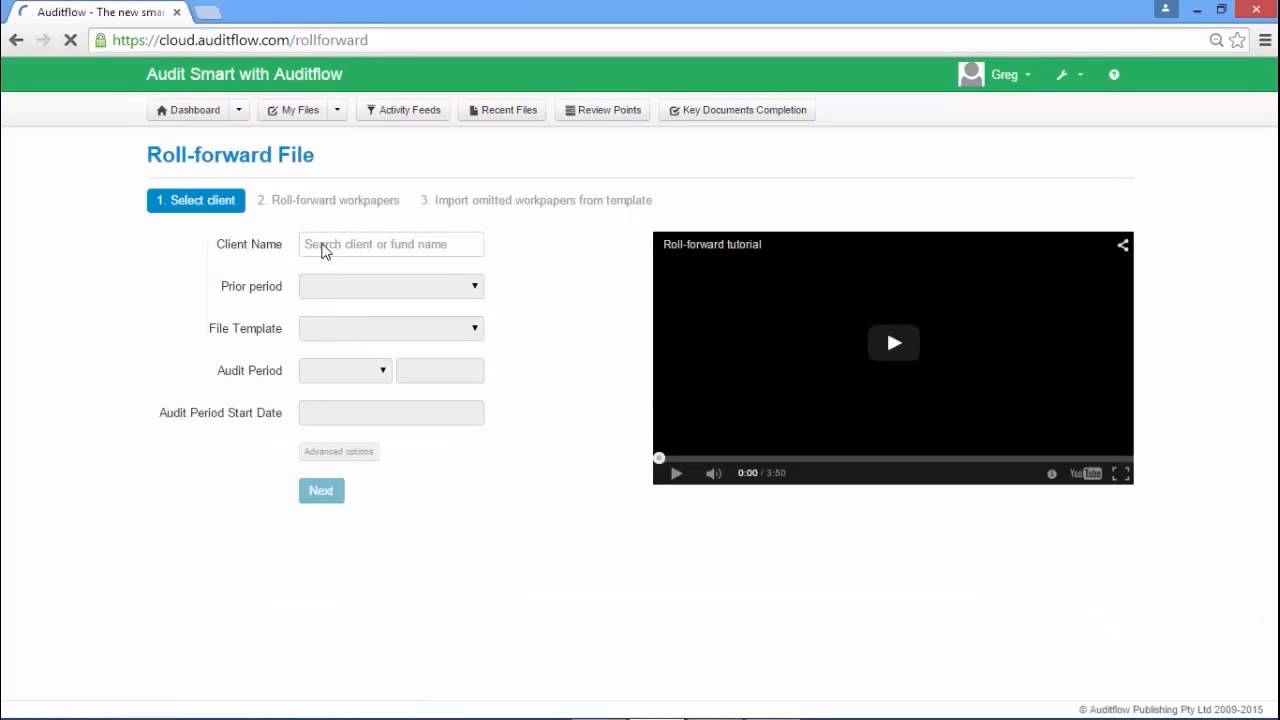Viewport: 1280px width, 720px height.
Task: Open the Chrome menu hamburger icon
Action: (1265, 40)
